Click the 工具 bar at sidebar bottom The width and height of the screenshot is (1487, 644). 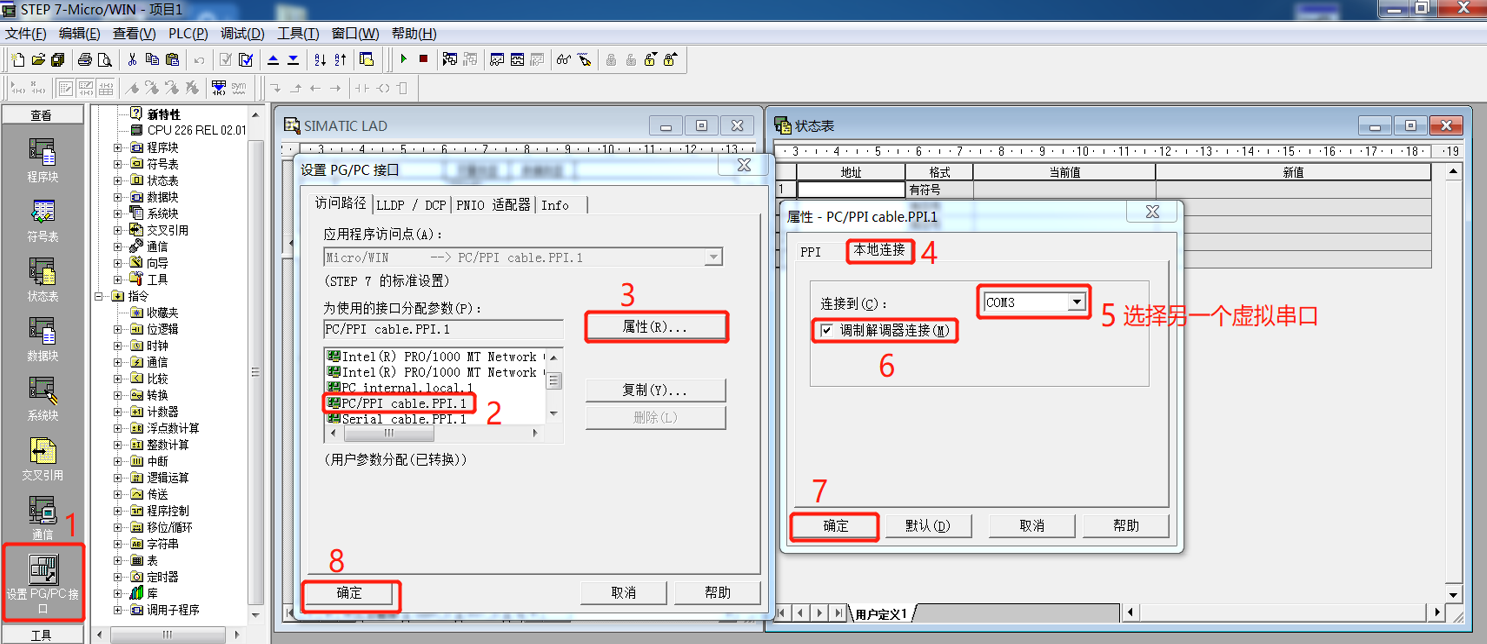click(x=41, y=635)
